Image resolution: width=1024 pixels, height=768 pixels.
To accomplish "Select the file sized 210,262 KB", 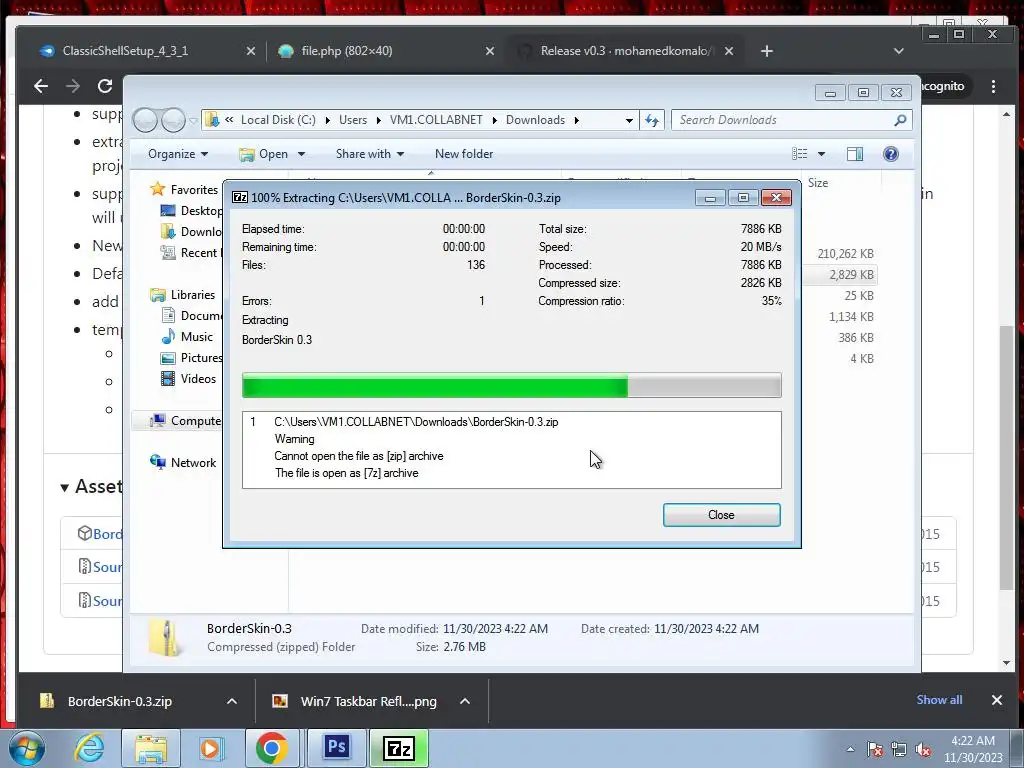I will point(845,253).
